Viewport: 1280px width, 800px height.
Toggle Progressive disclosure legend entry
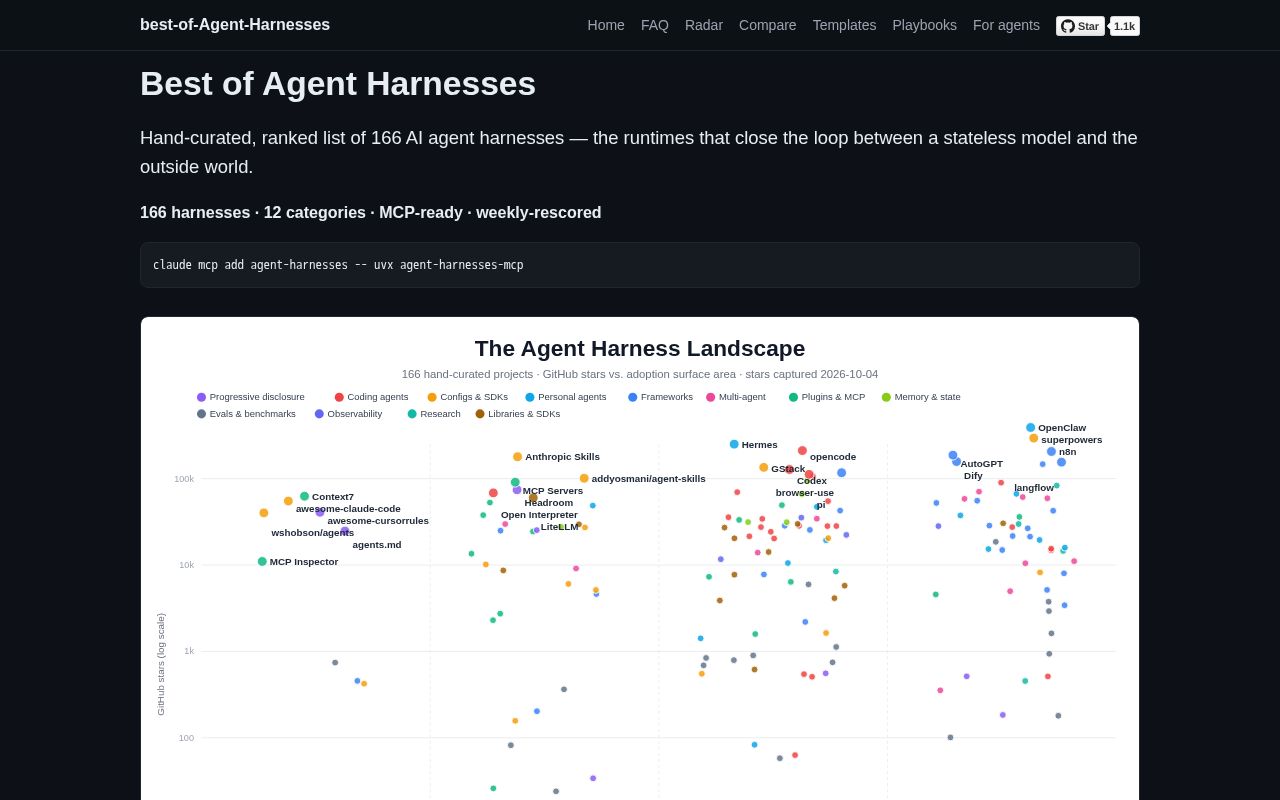click(251, 397)
